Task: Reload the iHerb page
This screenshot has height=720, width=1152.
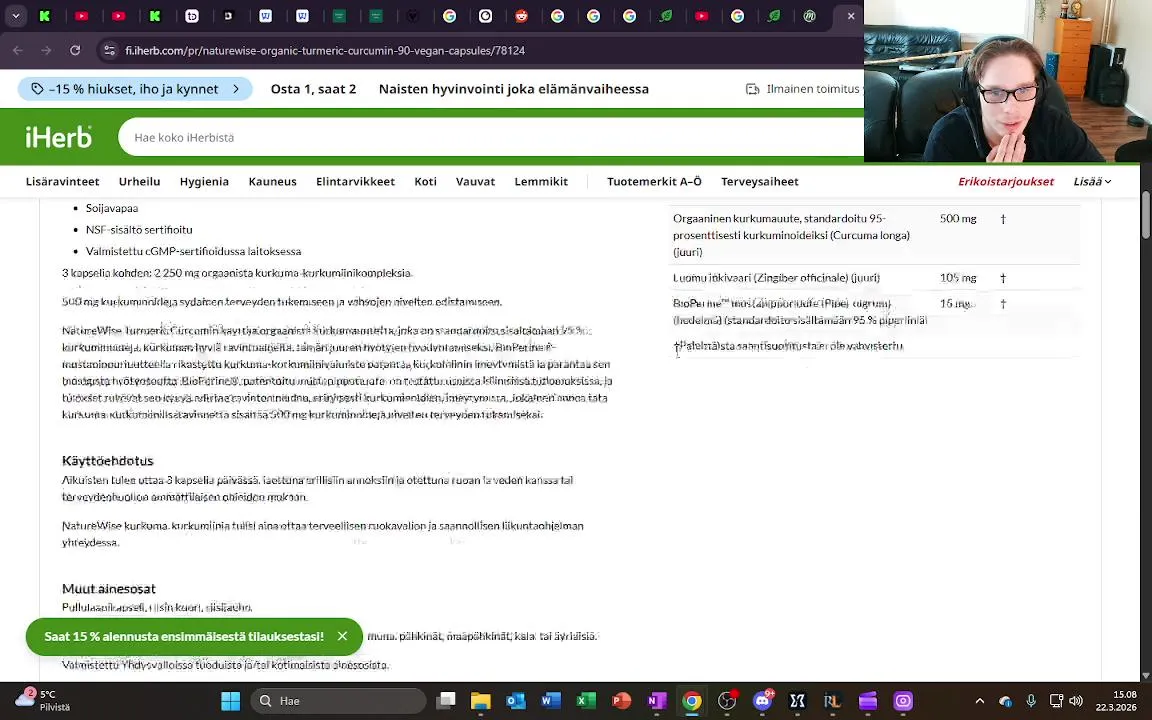Action: 75,51
